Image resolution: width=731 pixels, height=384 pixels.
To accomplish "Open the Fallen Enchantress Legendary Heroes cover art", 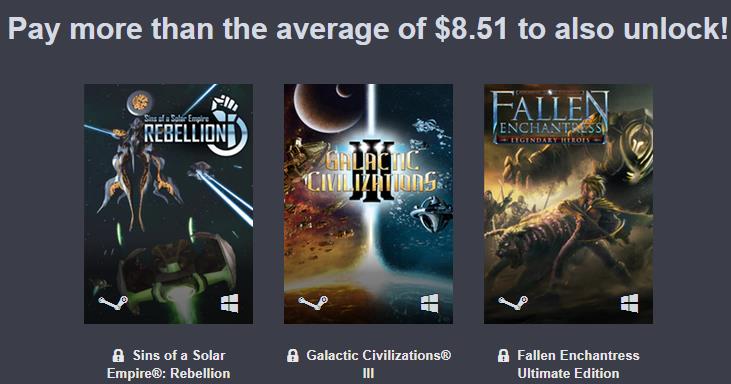I will coord(568,204).
